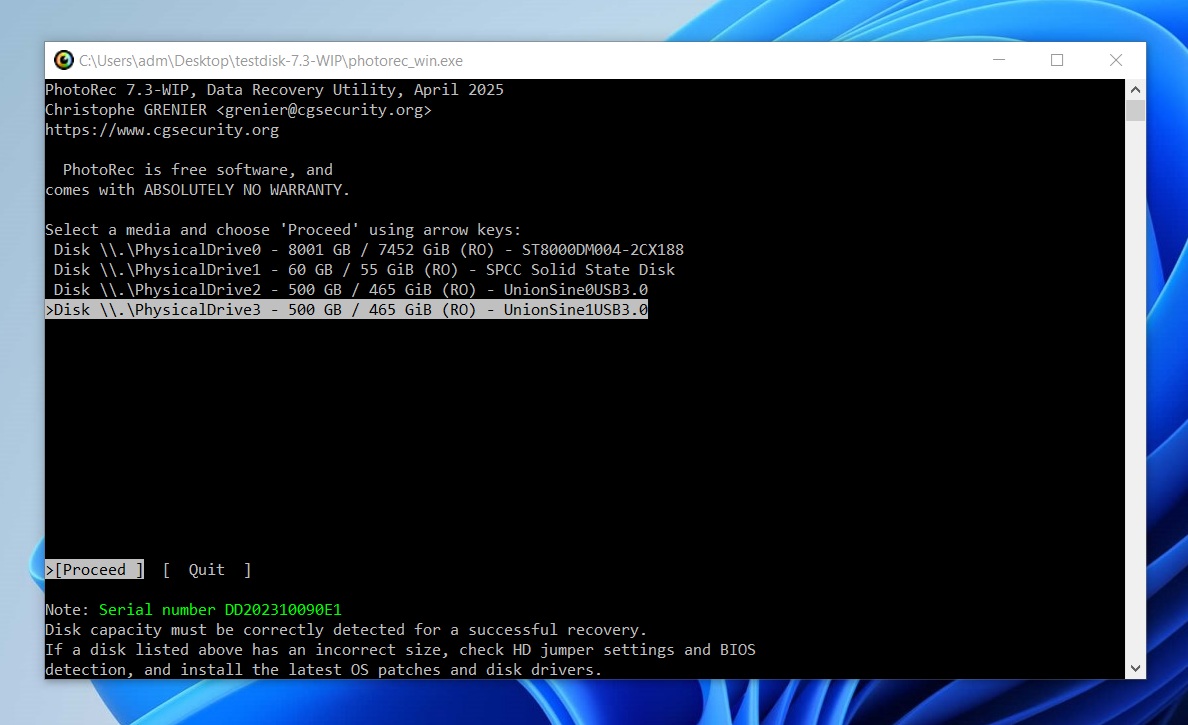Close the photorec_win.exe window

click(x=1116, y=60)
